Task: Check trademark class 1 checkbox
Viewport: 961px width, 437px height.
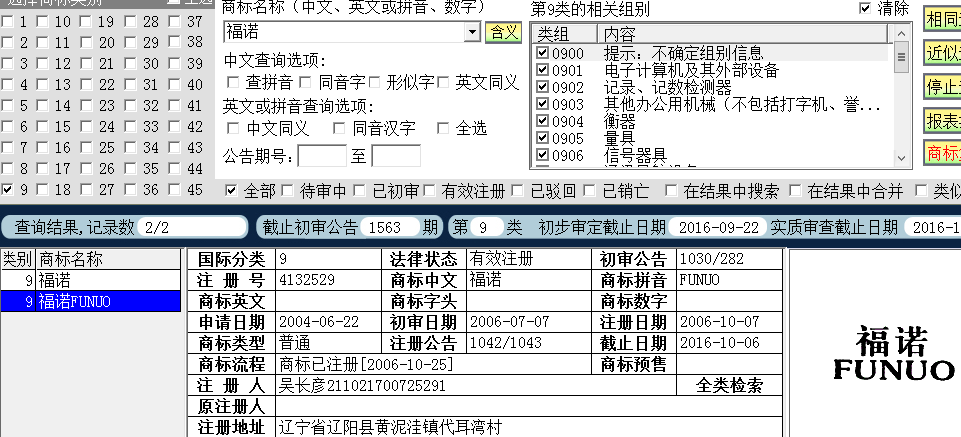Action: (7, 21)
